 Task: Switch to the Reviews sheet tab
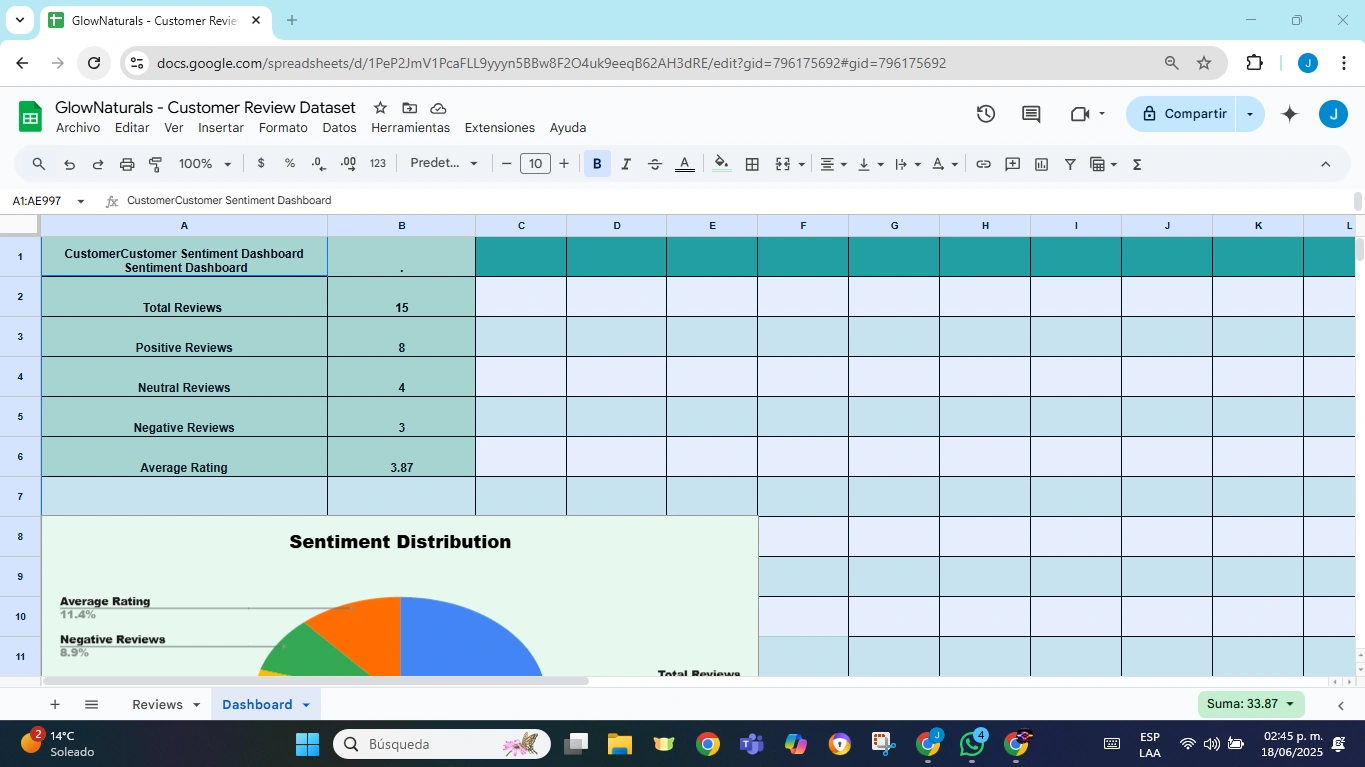tap(157, 705)
